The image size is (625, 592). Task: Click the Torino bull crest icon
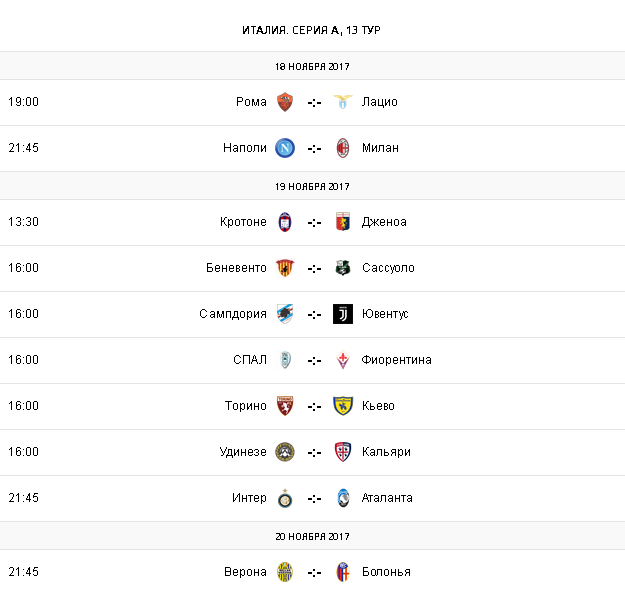[x=285, y=406]
